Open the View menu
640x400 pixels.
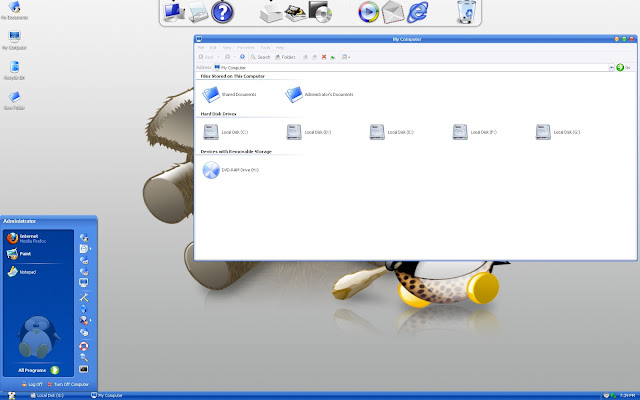click(x=227, y=48)
